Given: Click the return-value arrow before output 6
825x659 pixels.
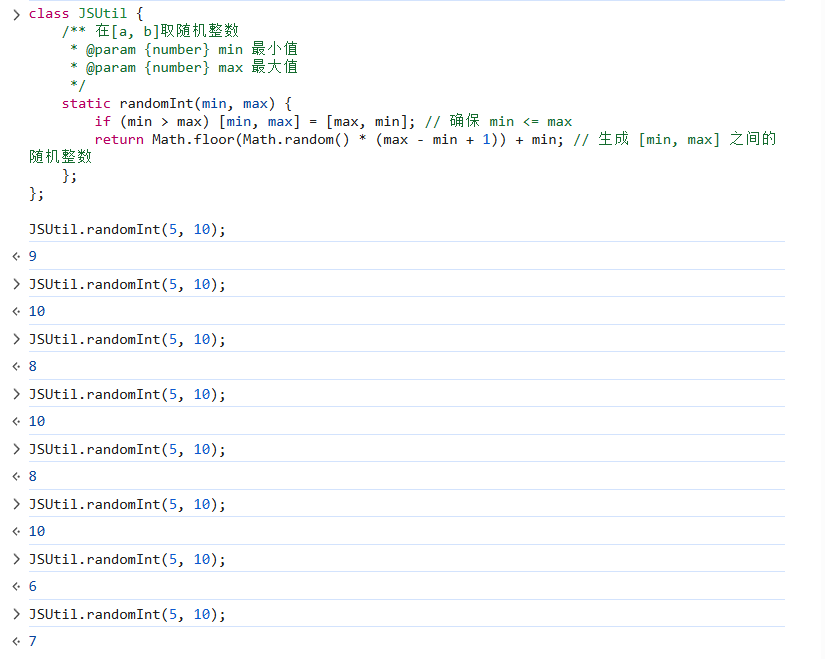Looking at the screenshot, I should click(x=16, y=586).
